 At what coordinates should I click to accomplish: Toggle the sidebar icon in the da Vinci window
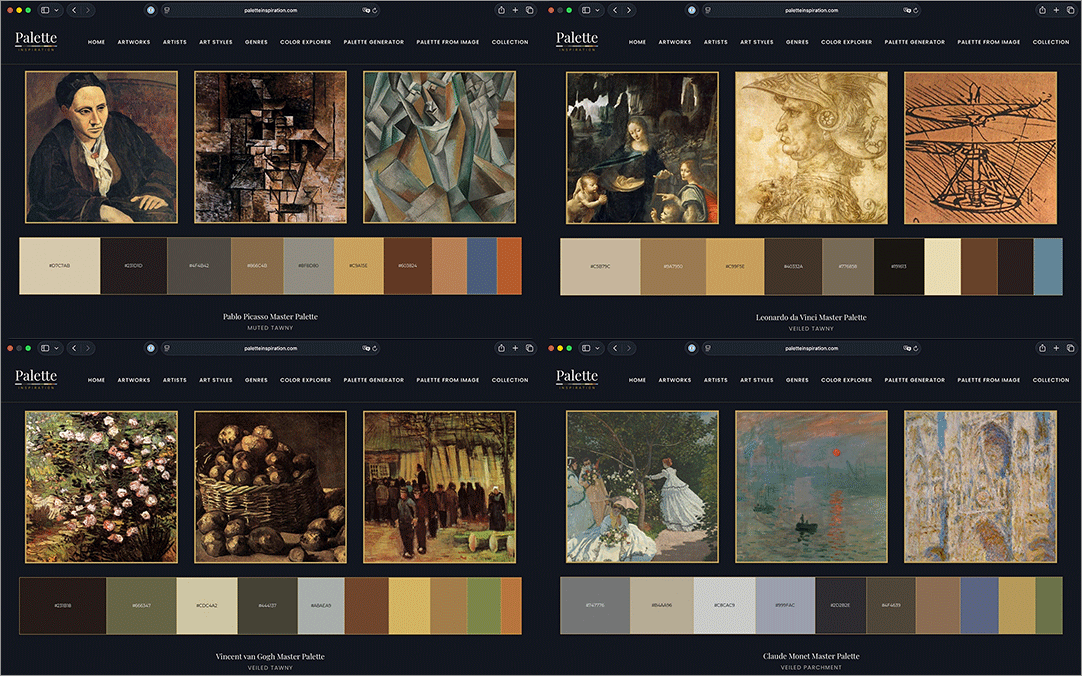pos(586,10)
